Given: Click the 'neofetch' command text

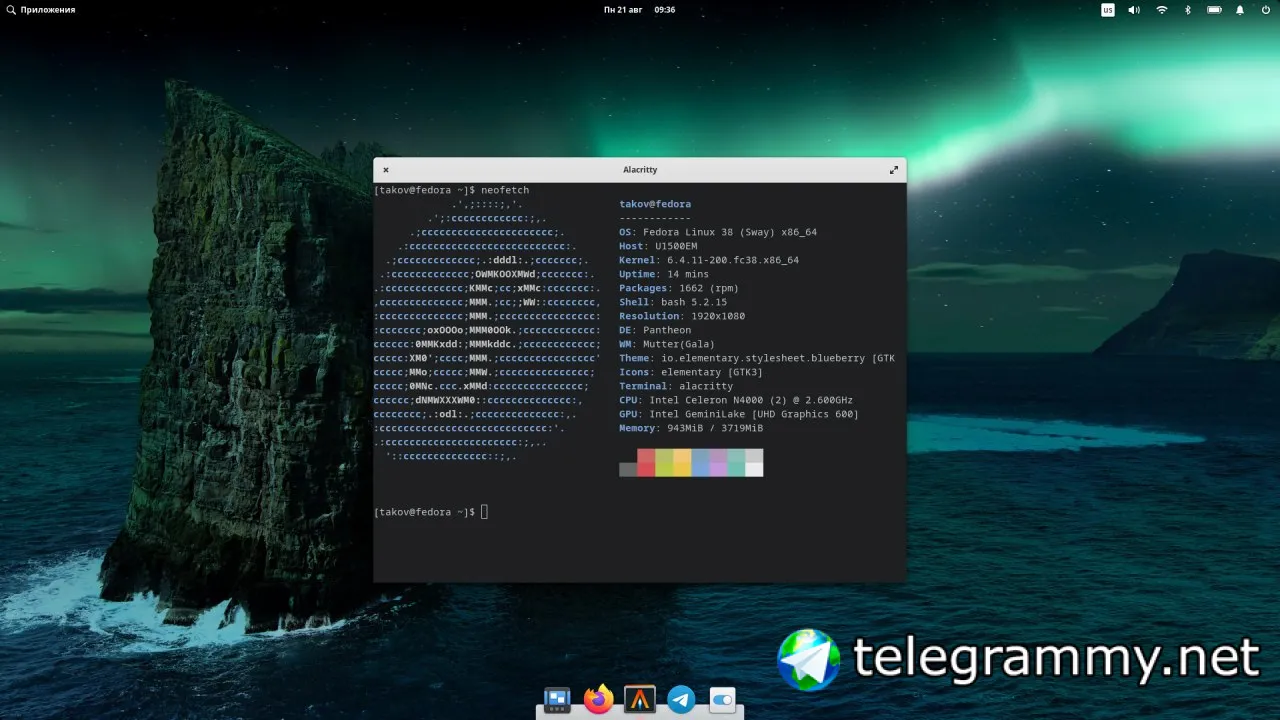Looking at the screenshot, I should [x=505, y=190].
